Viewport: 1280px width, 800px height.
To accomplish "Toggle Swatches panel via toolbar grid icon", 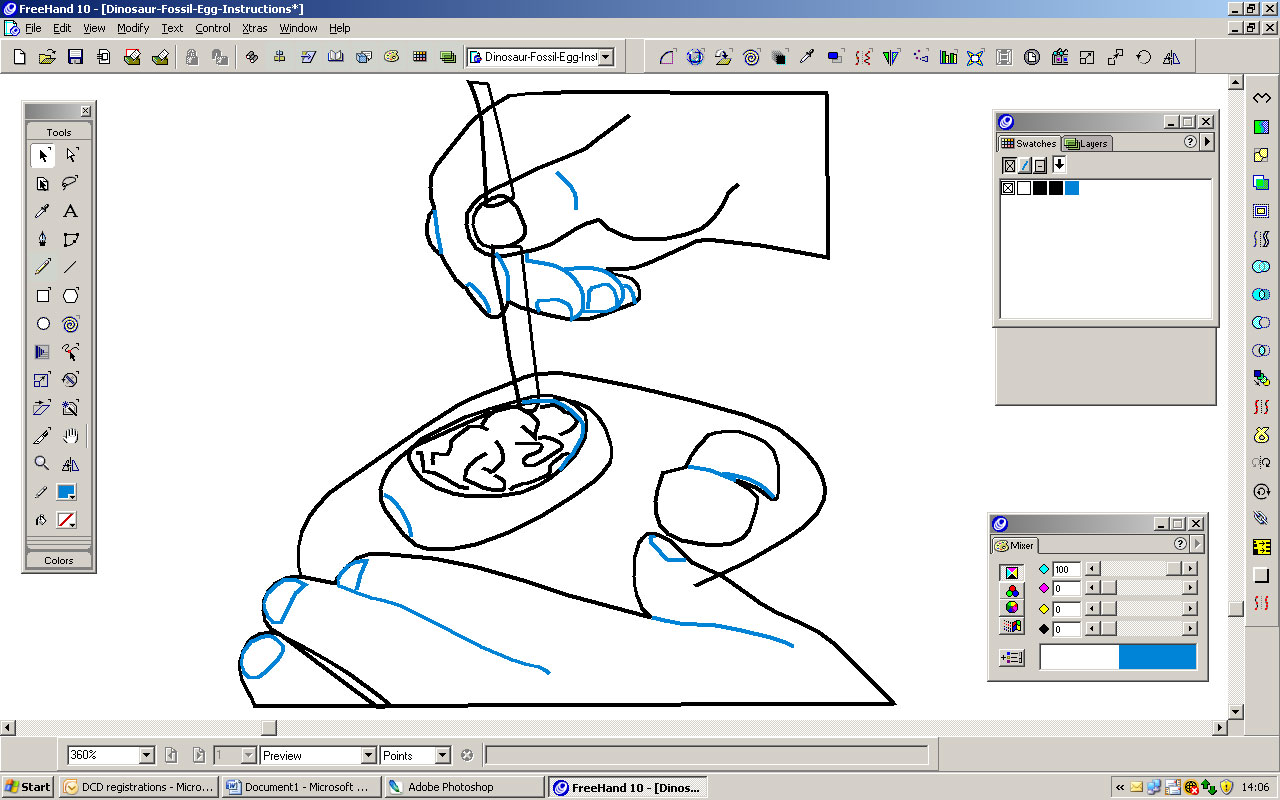I will tap(420, 57).
